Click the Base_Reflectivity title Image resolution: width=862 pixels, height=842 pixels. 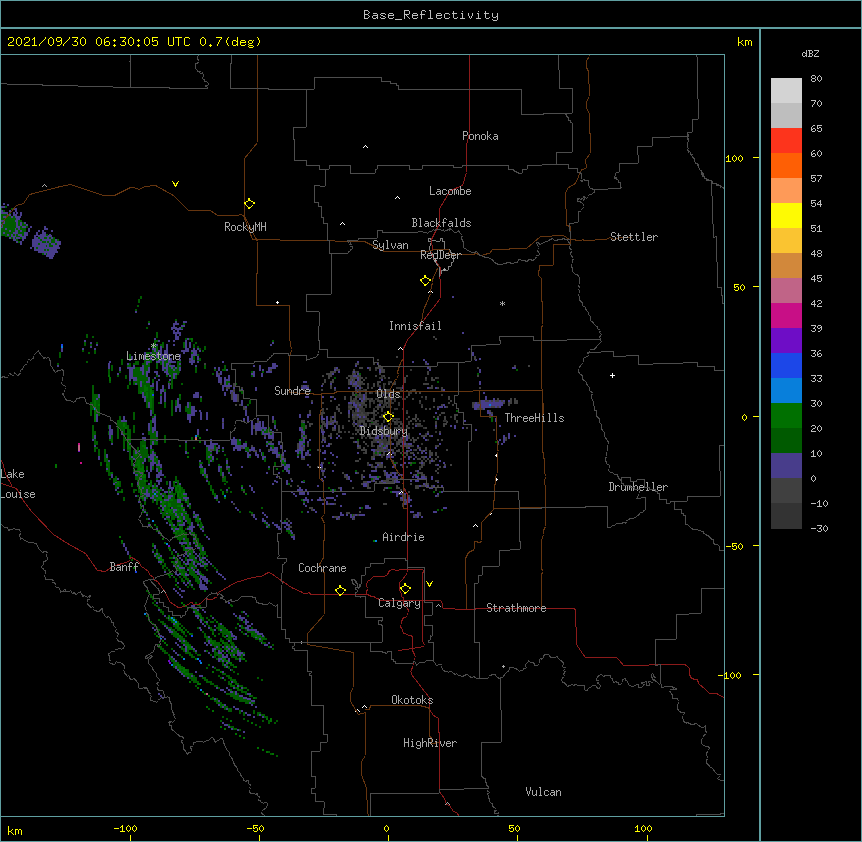coord(431,15)
